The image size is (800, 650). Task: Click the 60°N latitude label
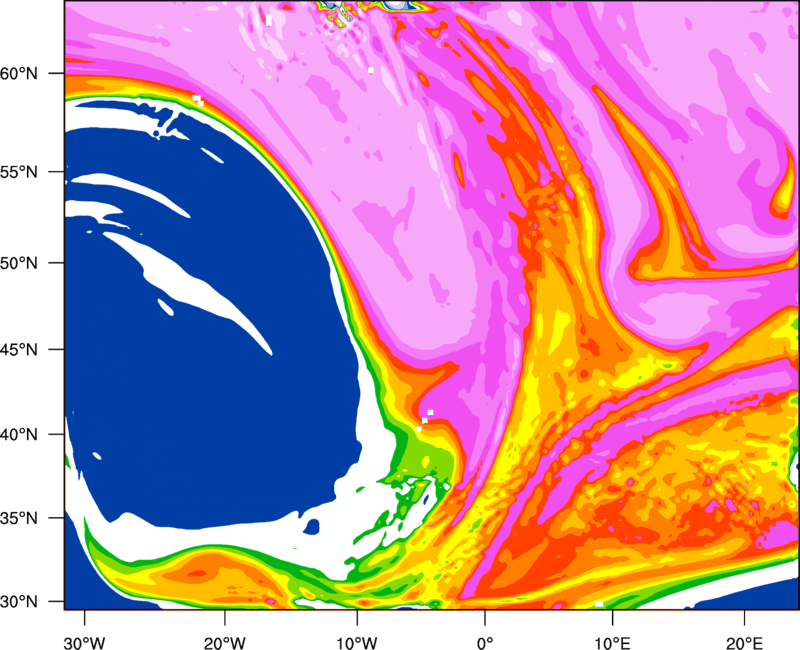pos(19,73)
